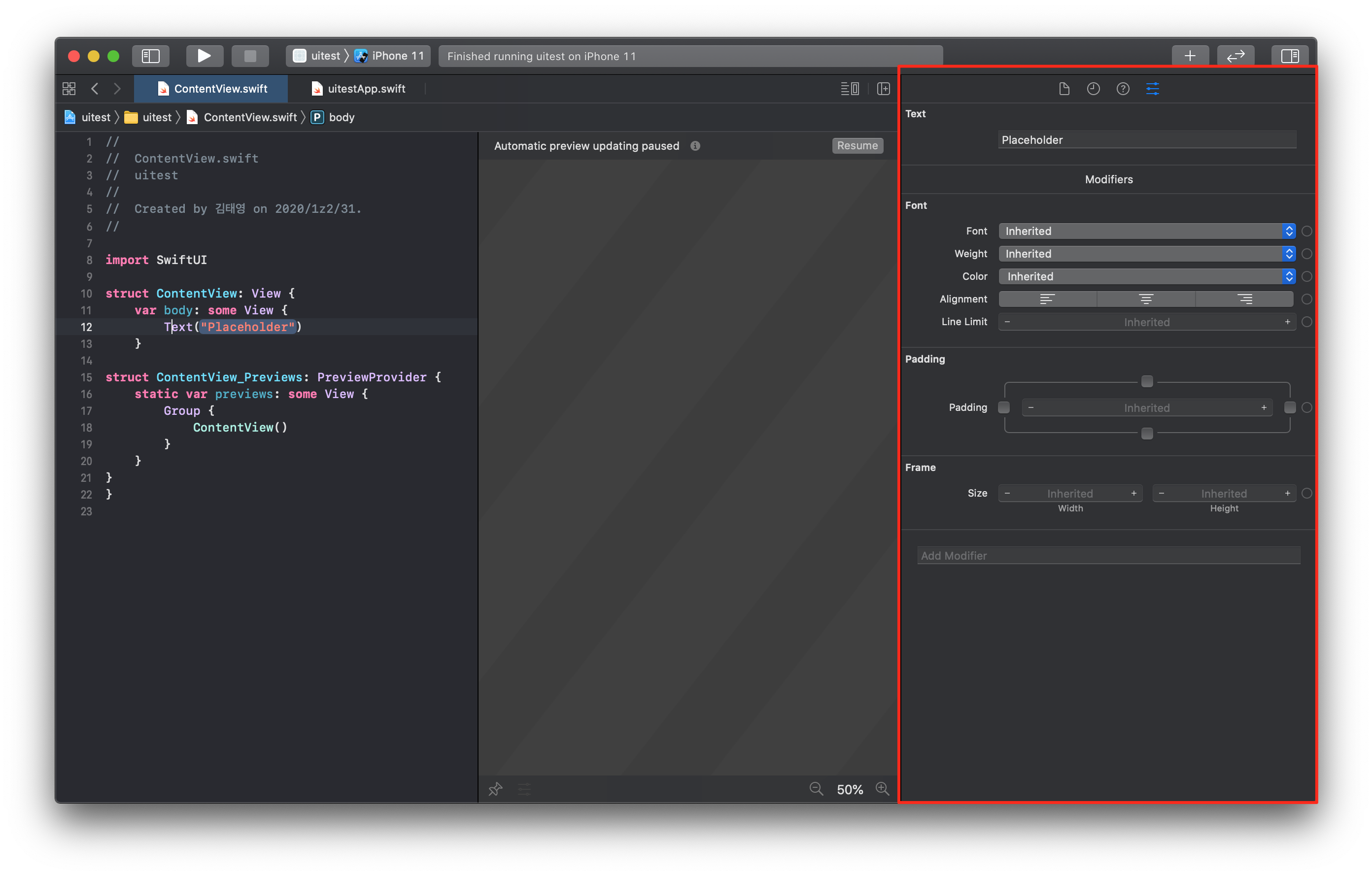Toggle the inspector panel icon
This screenshot has height=876, width=1372.
tap(1289, 56)
